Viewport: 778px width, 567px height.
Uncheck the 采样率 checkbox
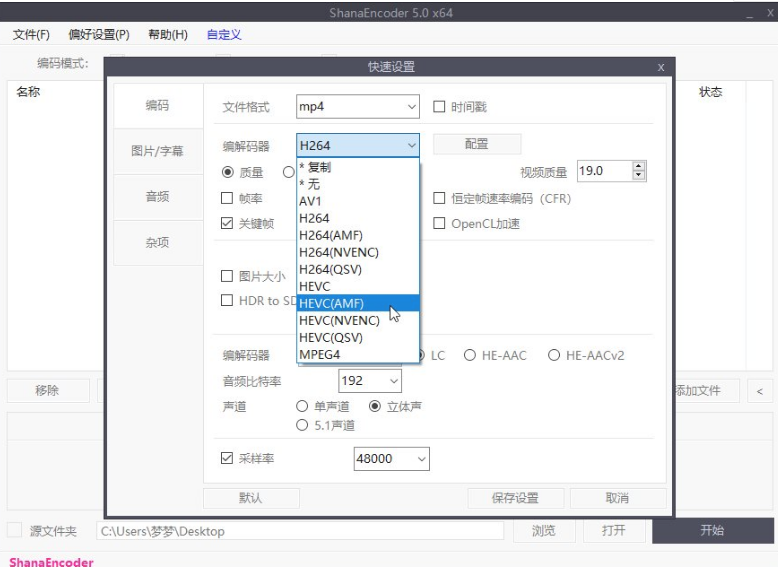[227, 458]
